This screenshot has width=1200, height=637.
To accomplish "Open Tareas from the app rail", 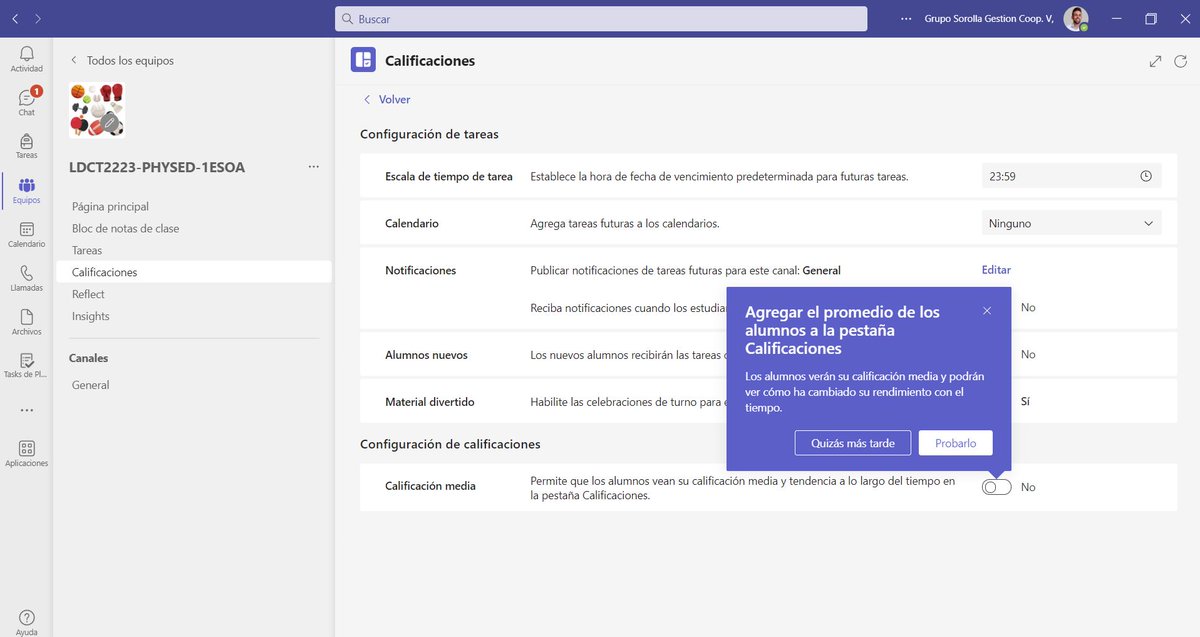I will [27, 141].
